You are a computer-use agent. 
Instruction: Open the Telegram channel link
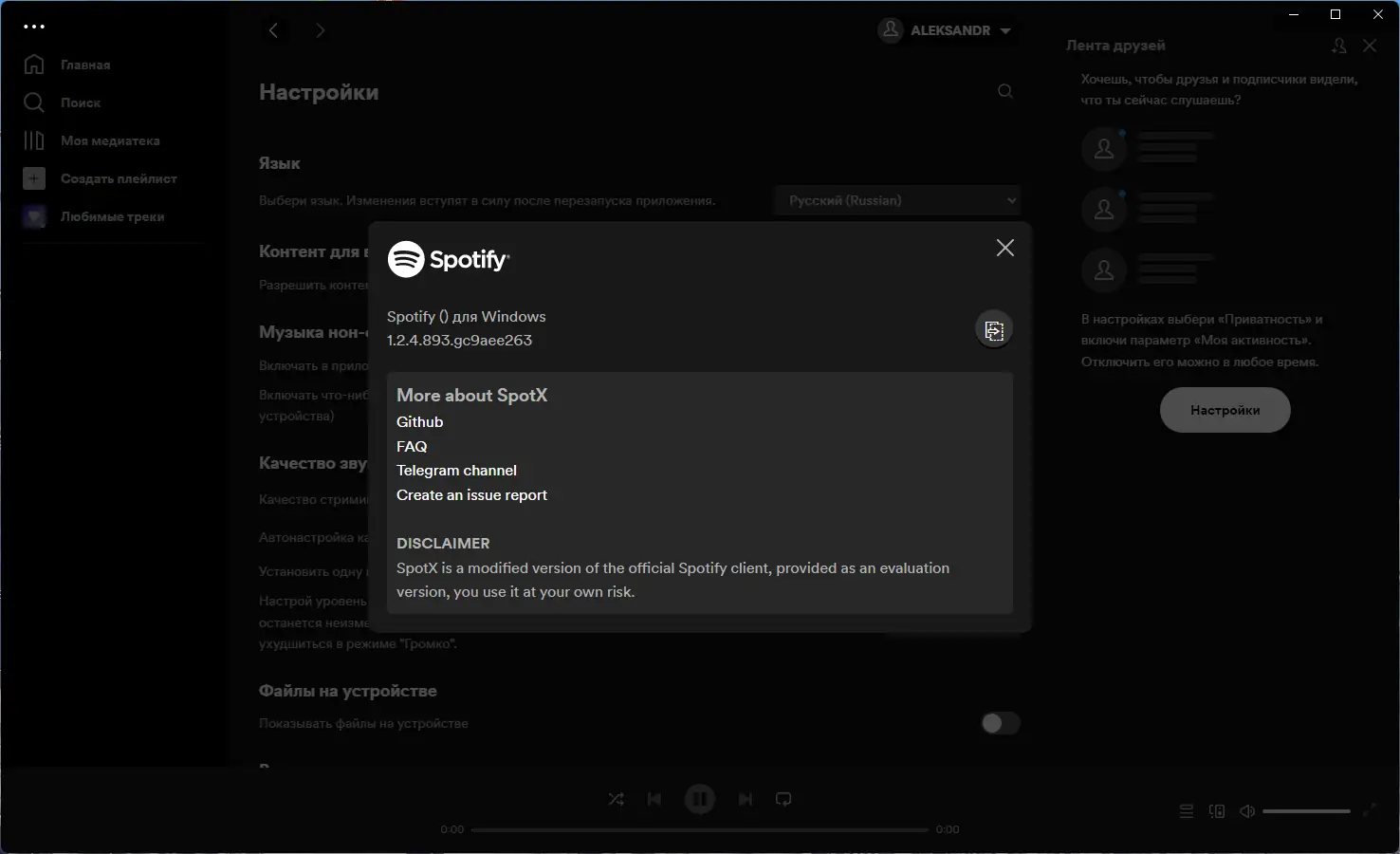(456, 471)
